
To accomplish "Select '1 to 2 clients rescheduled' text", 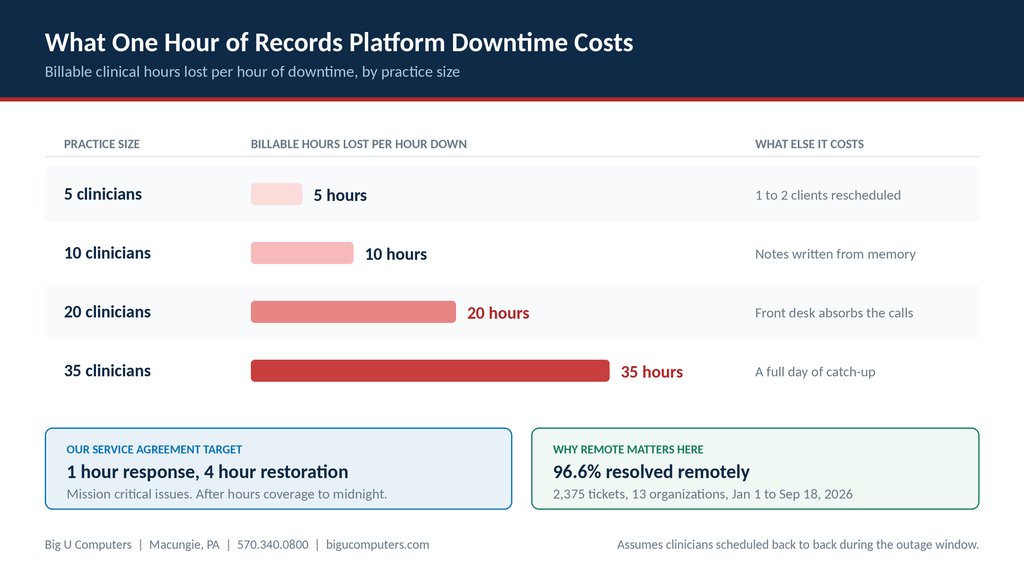I will pos(827,195).
